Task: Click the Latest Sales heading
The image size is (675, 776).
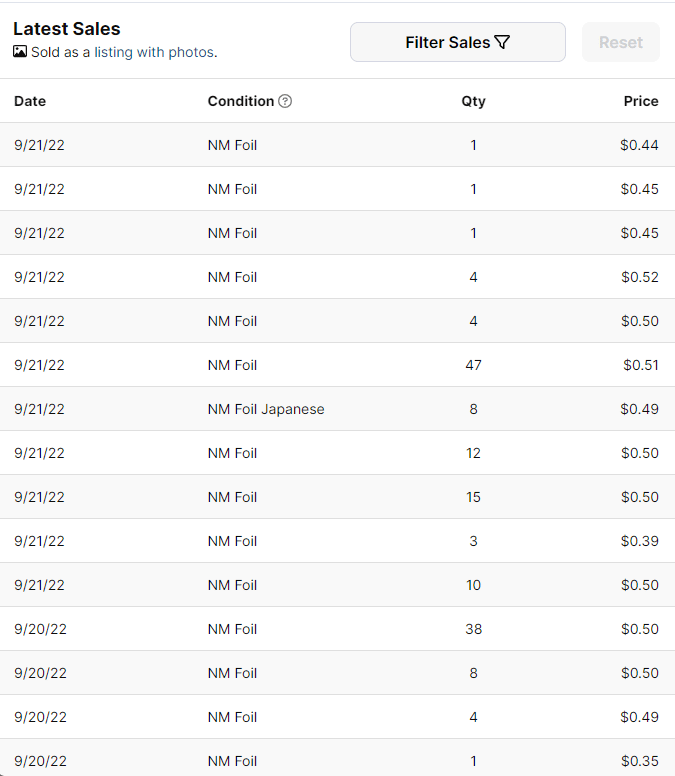Action: [67, 29]
